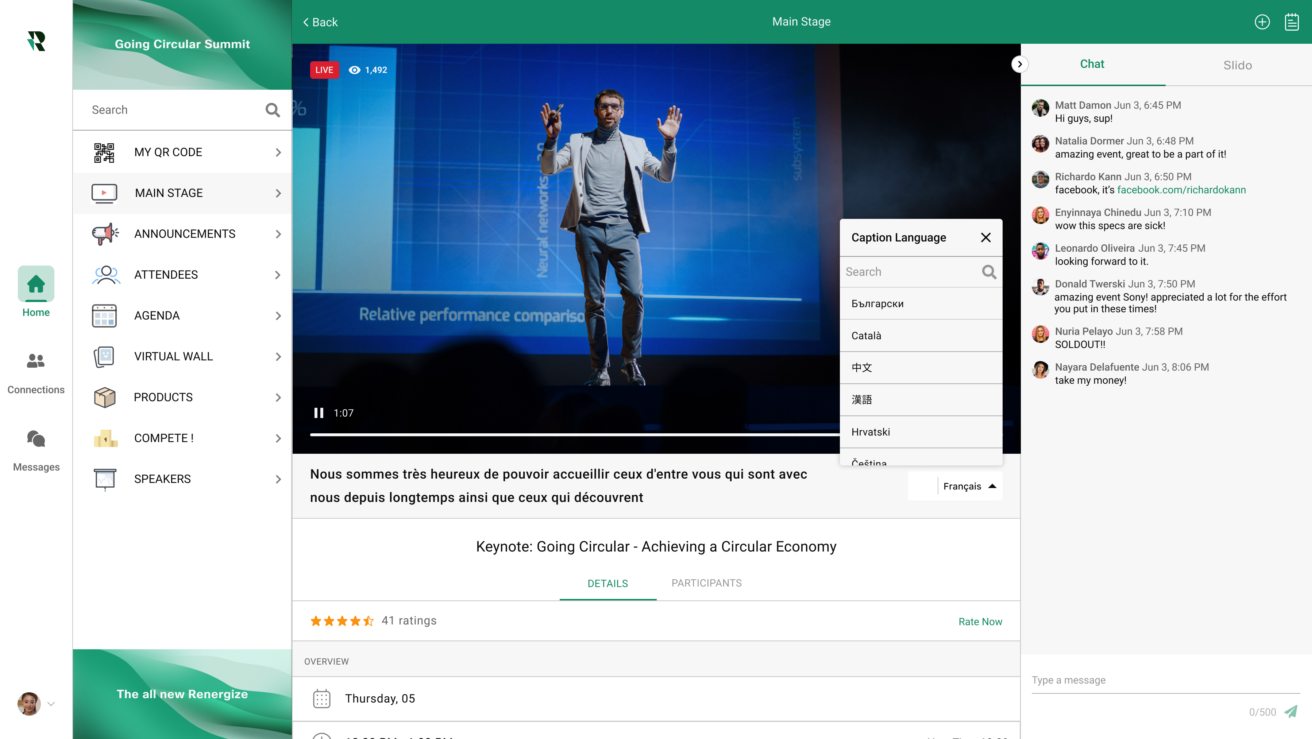Click the LIVE badge on video
1312x739 pixels.
pos(324,70)
